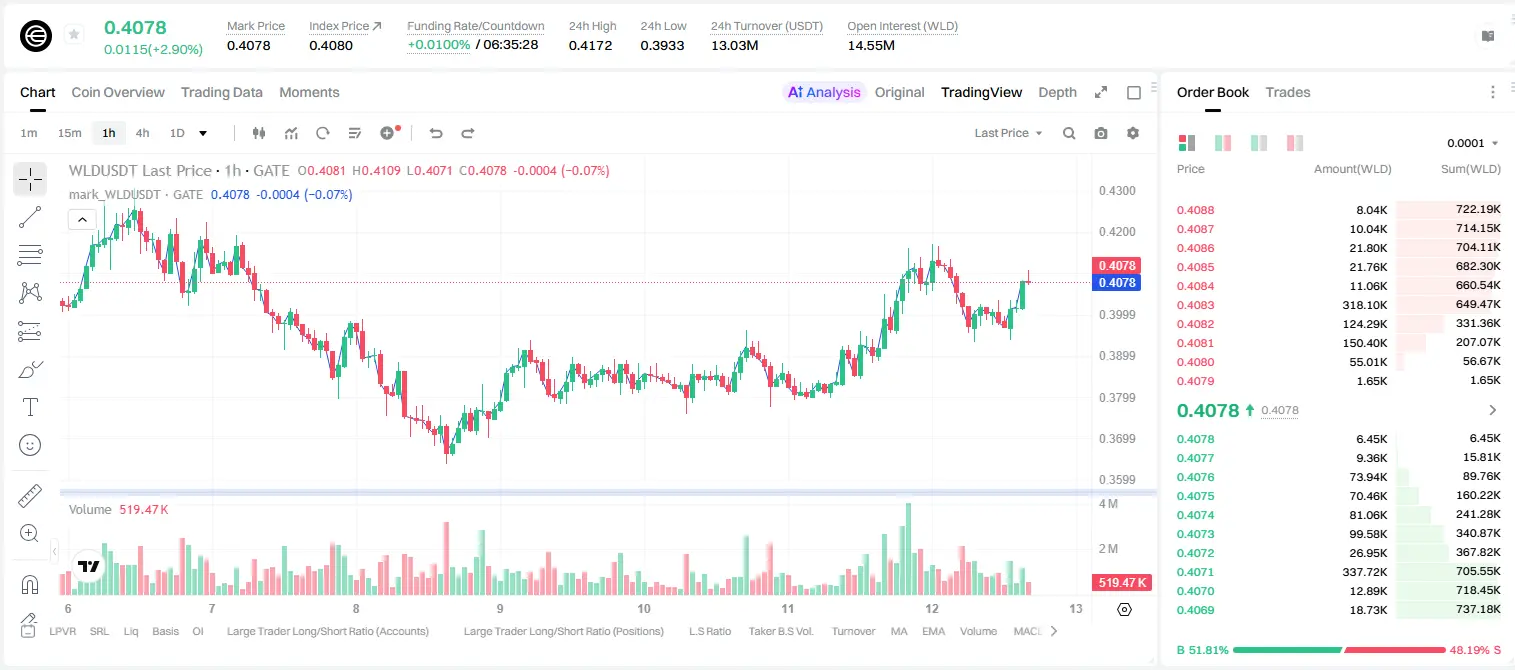Select the emoji sticker tool
This screenshot has height=670, width=1515.
pyautogui.click(x=30, y=445)
